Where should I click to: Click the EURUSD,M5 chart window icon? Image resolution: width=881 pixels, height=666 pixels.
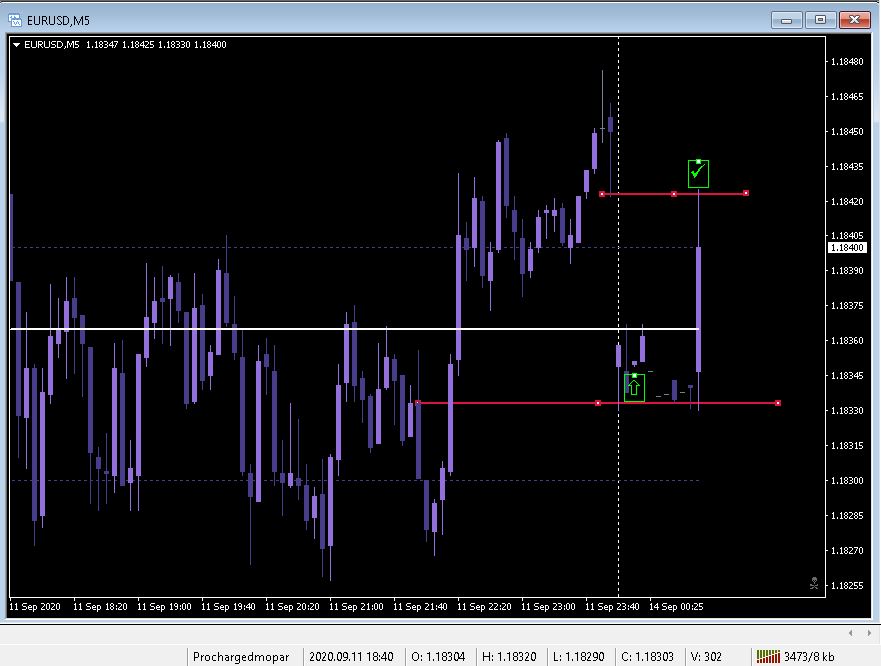(x=15, y=20)
